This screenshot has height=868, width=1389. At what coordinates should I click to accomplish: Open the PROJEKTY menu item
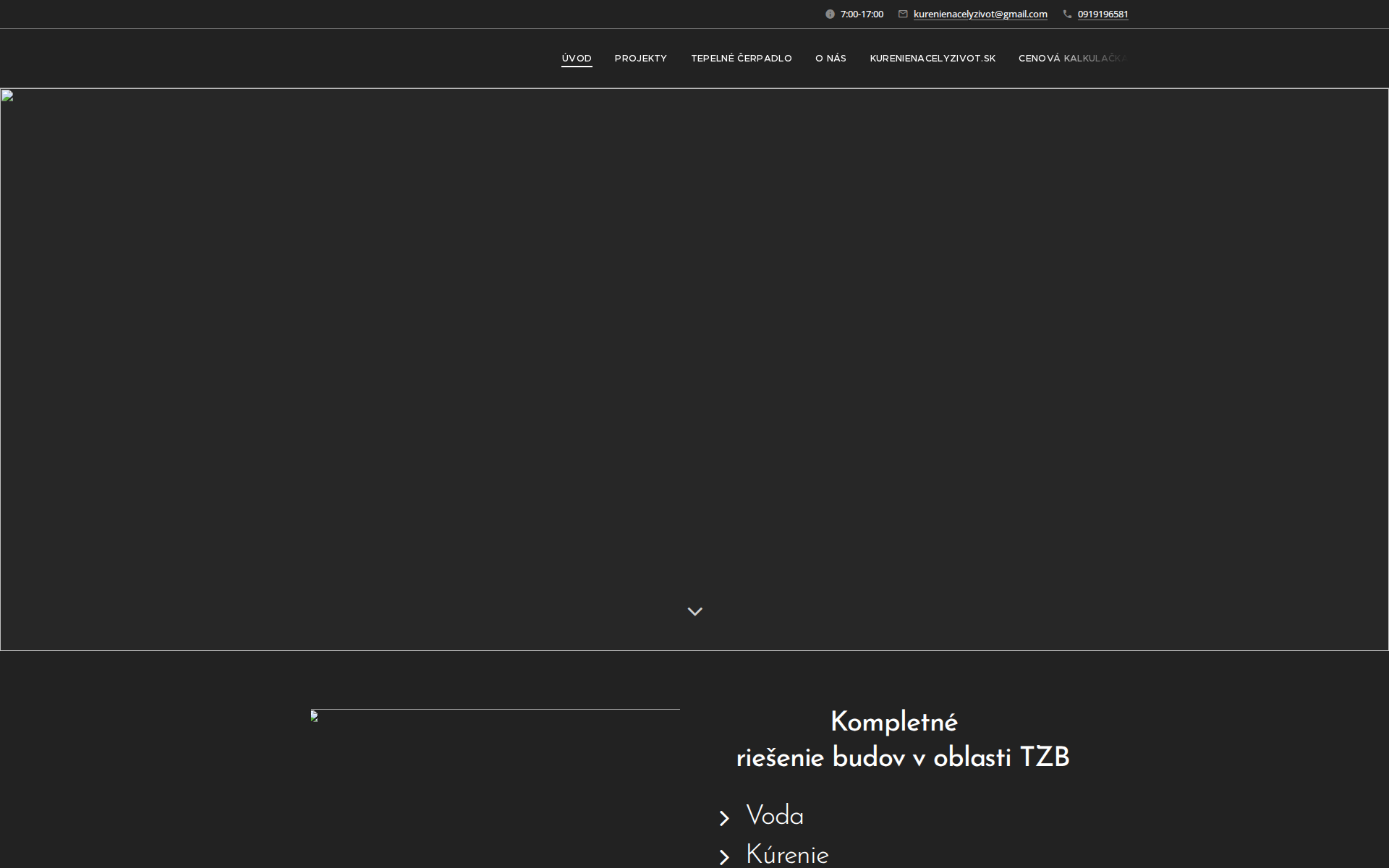[x=640, y=59]
